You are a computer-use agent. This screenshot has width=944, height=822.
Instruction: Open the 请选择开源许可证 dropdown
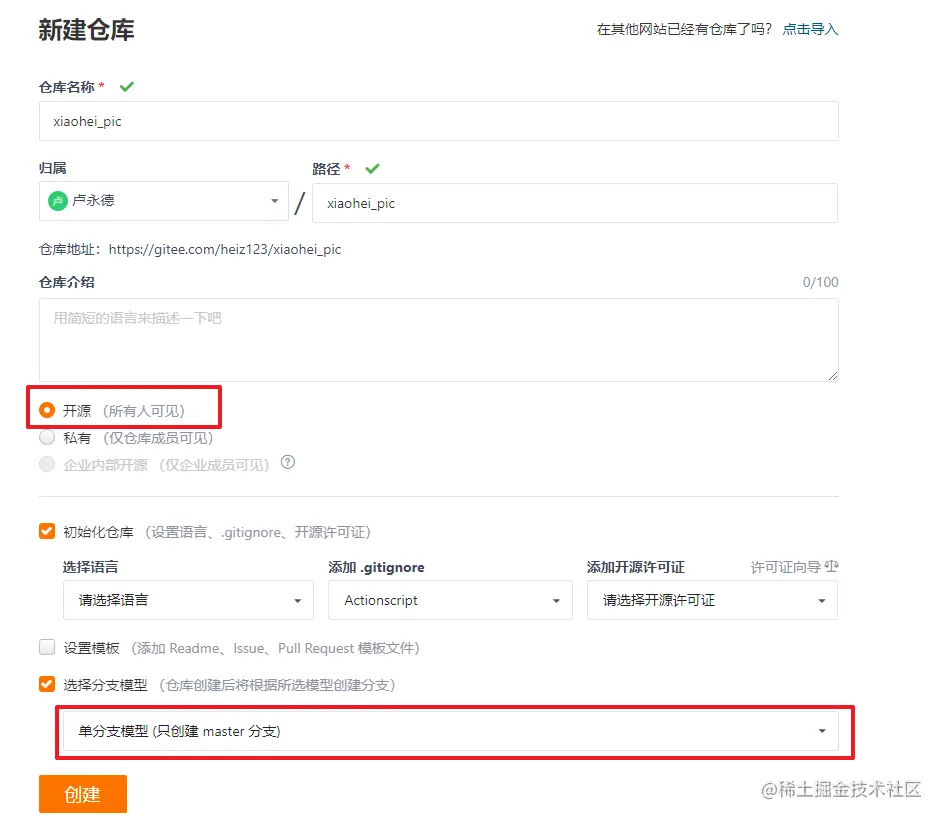pyautogui.click(x=712, y=600)
